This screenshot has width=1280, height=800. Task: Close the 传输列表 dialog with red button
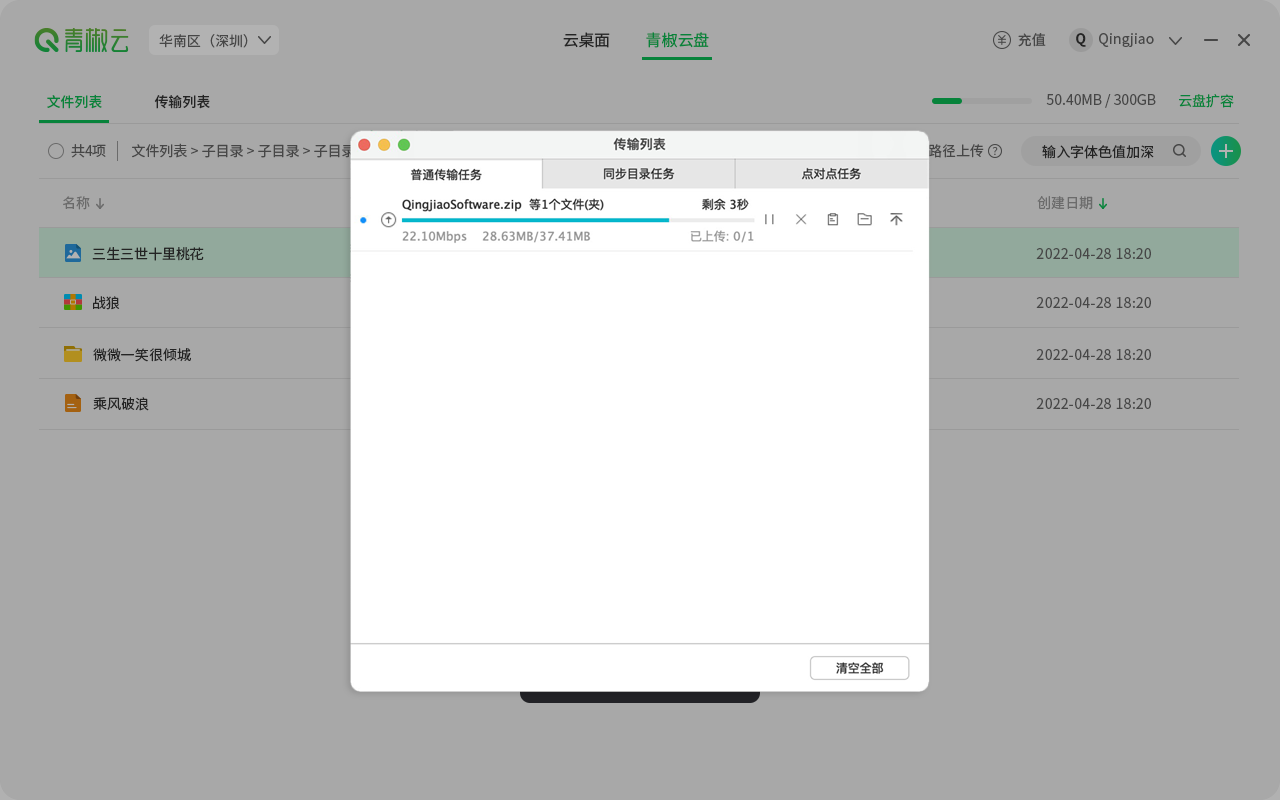point(364,144)
